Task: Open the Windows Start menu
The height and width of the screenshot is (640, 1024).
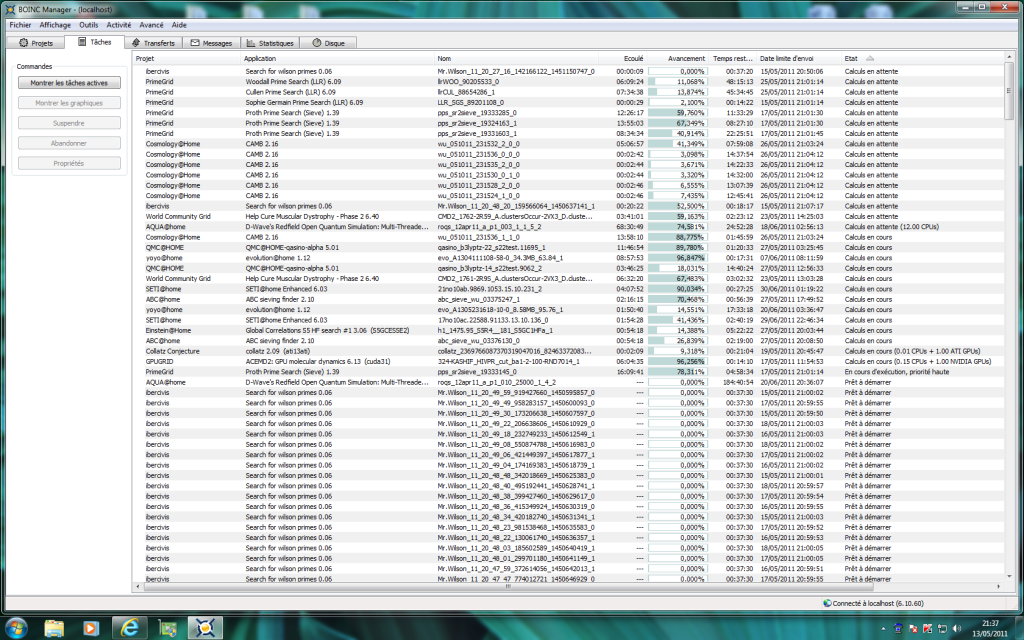Action: [x=15, y=628]
